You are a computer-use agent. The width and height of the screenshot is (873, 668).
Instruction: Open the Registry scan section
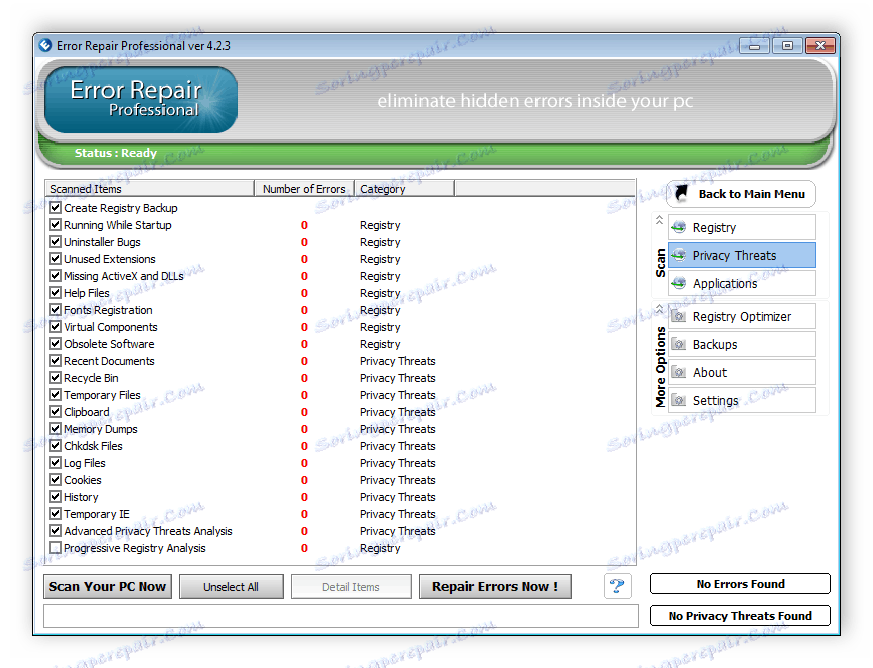coord(742,227)
